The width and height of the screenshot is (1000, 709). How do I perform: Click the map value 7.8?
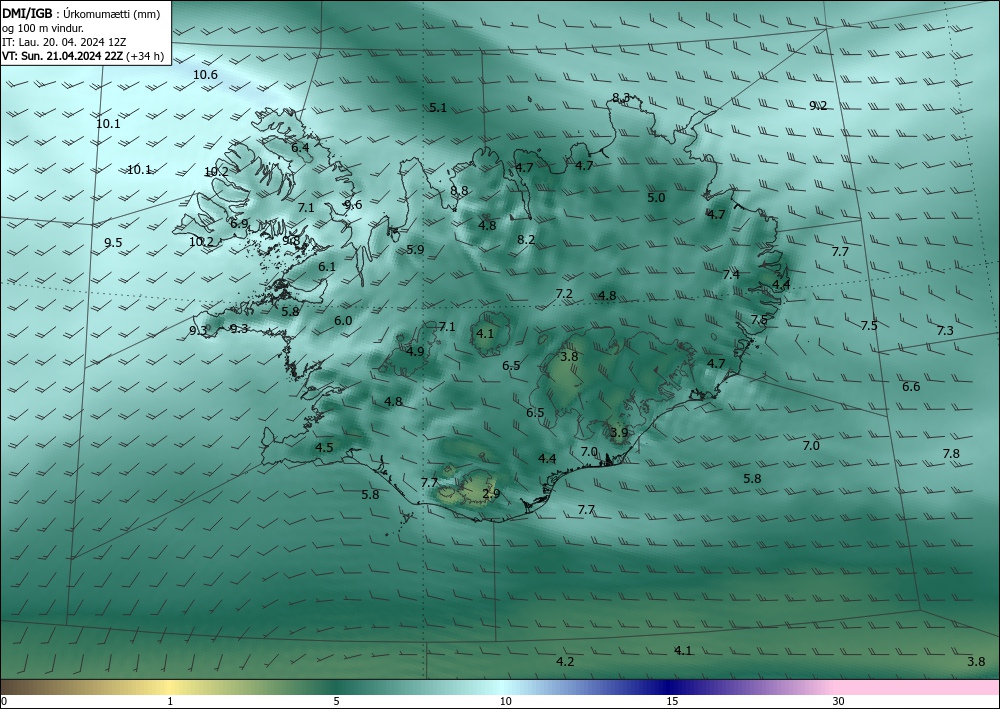click(x=951, y=454)
